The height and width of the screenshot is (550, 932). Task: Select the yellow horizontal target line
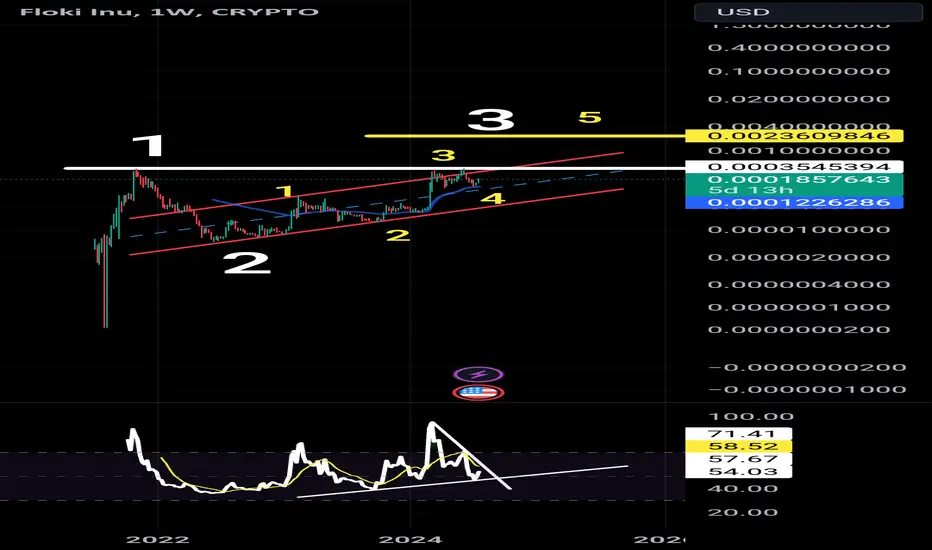[525, 136]
